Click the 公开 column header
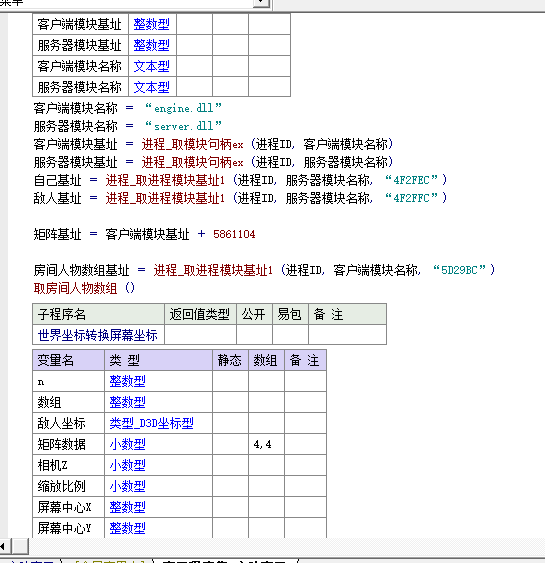This screenshot has height=563, width=545. point(253,315)
